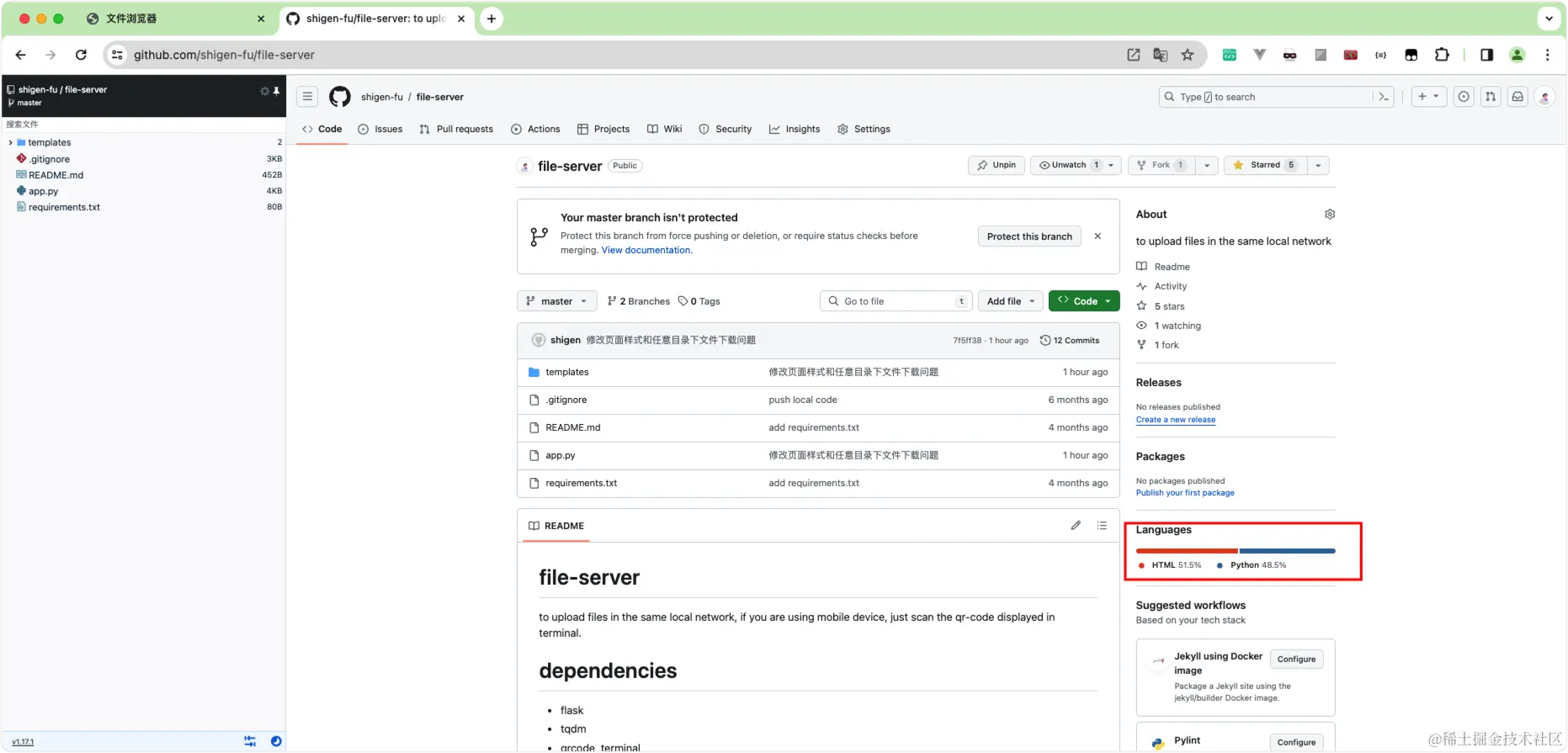Click the blue Python language bar segment

(x=1288, y=551)
